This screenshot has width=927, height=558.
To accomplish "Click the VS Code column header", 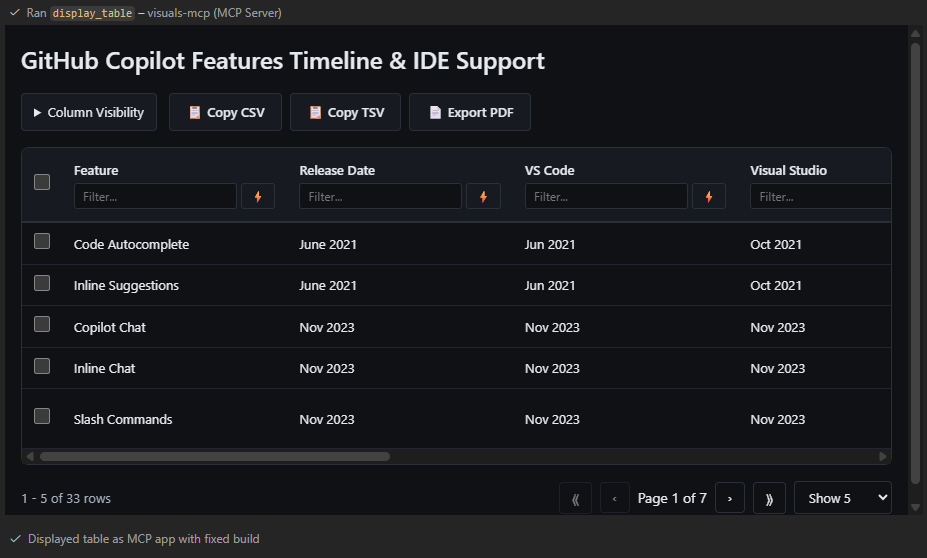I will point(550,171).
